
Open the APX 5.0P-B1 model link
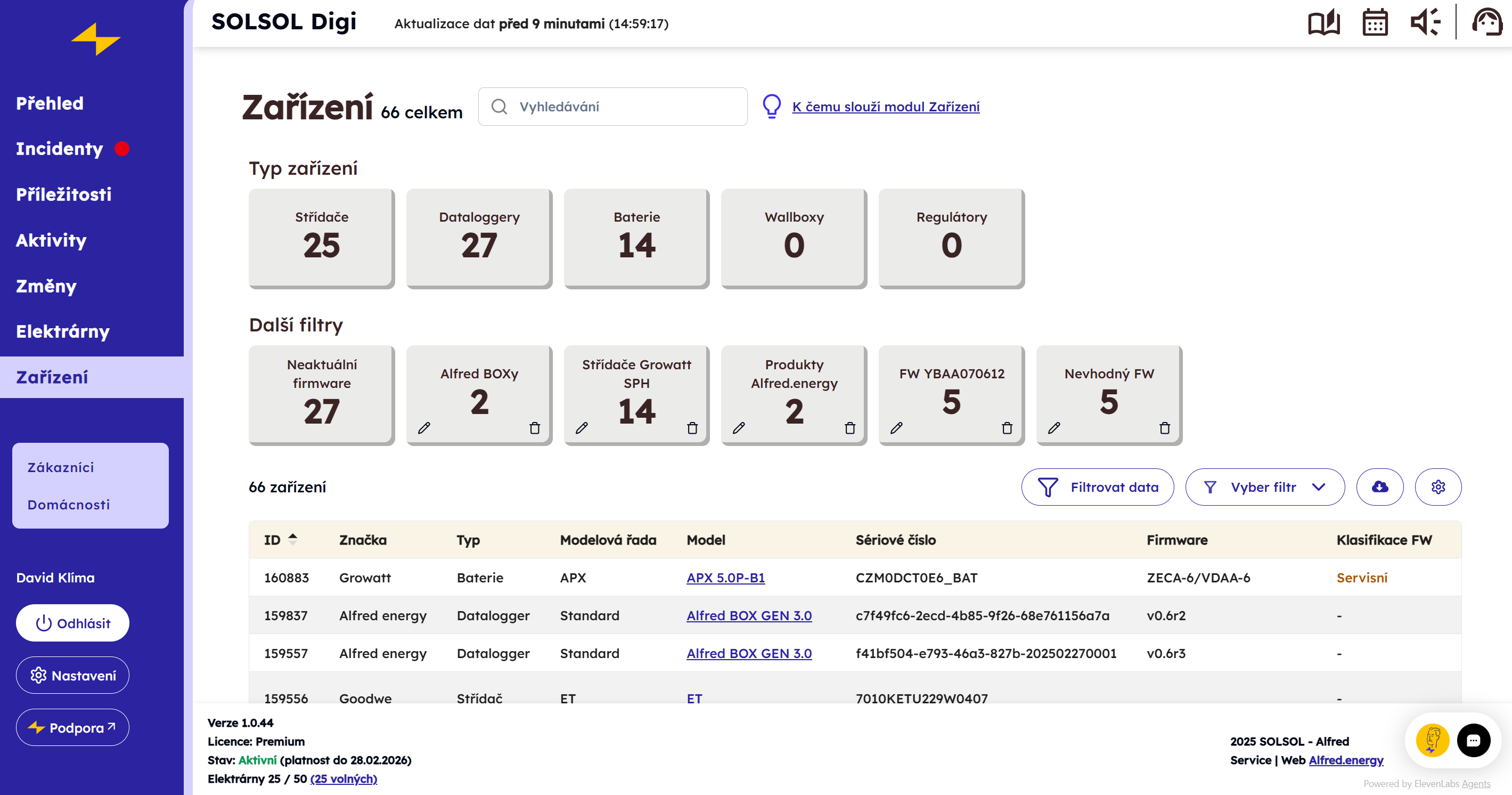(x=725, y=577)
